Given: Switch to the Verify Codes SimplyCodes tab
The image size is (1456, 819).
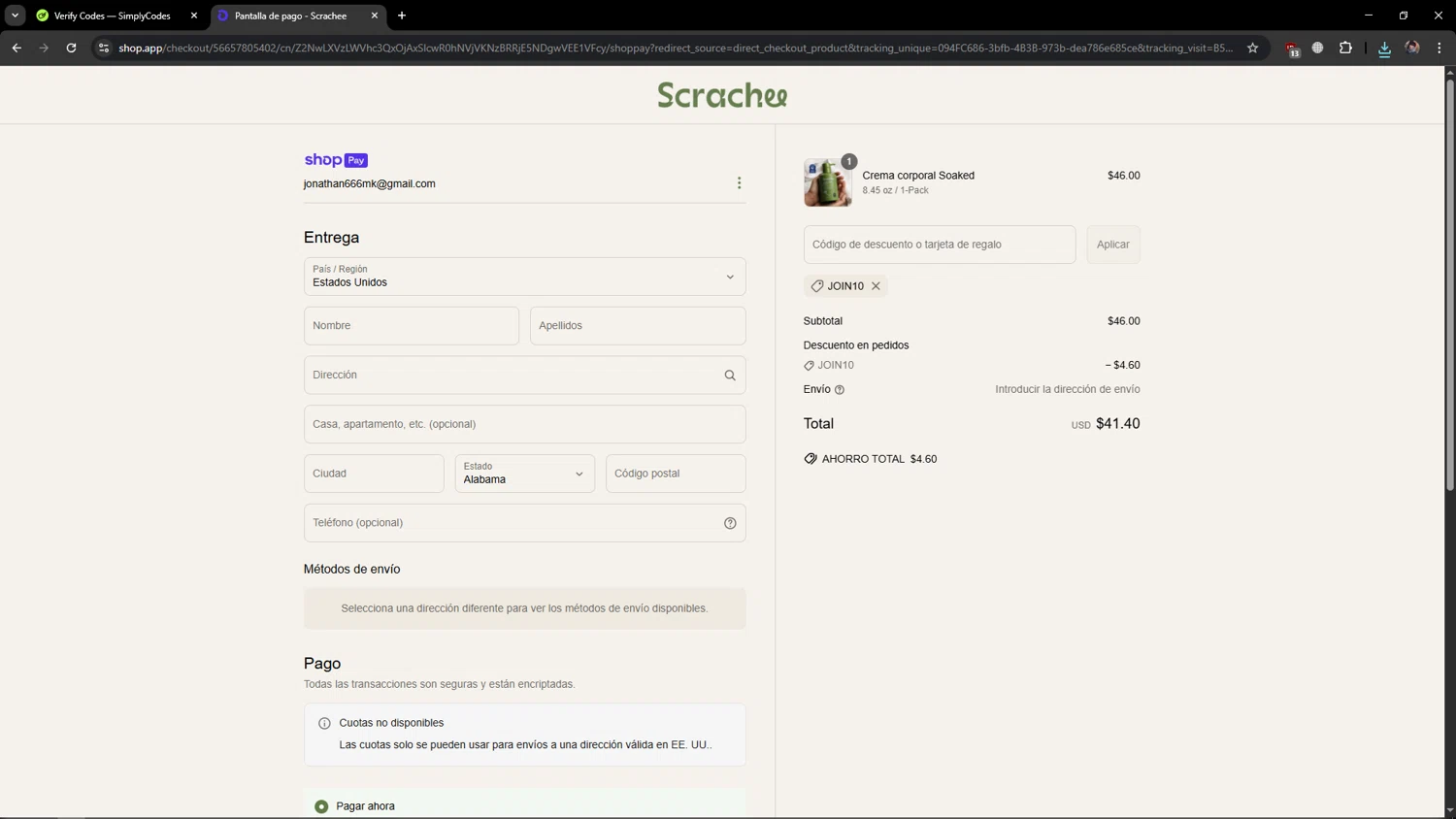Looking at the screenshot, I should click(x=114, y=16).
